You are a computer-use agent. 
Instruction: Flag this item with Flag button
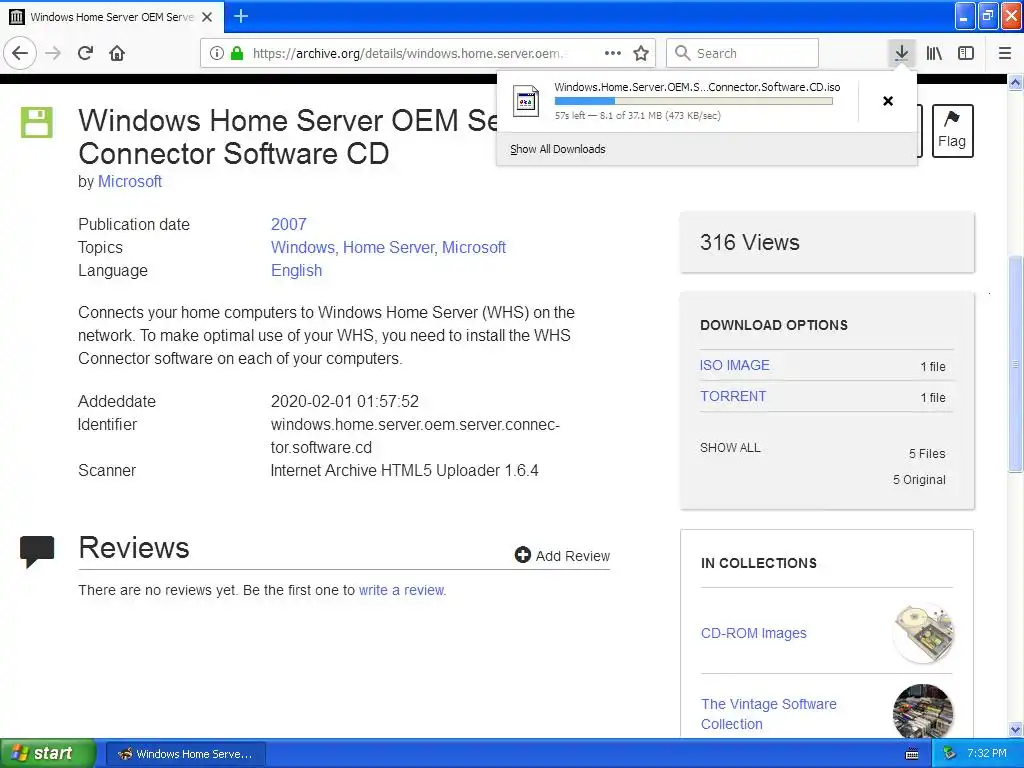[x=952, y=131]
